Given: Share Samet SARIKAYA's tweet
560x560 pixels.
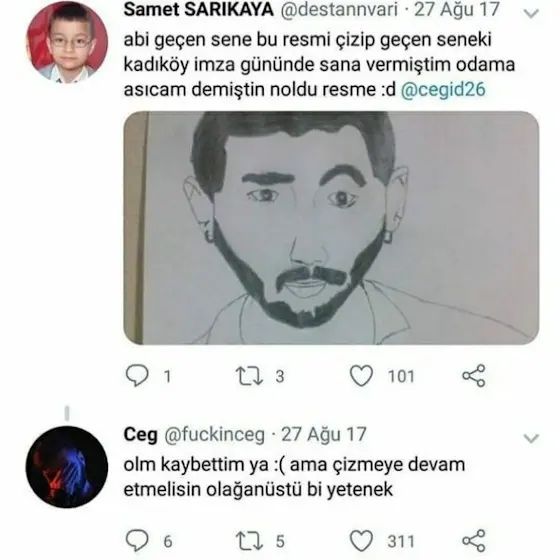Looking at the screenshot, I should (x=474, y=376).
